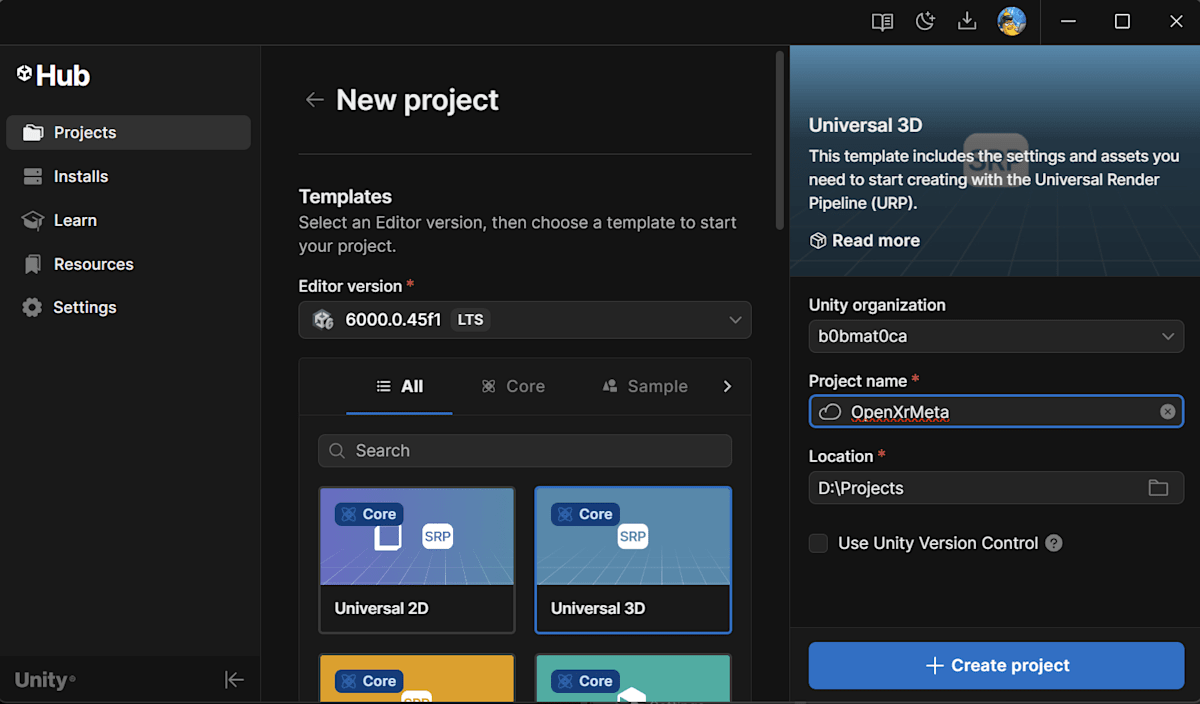Click the cloud icon in the Project name field
The width and height of the screenshot is (1200, 704).
(x=830, y=412)
